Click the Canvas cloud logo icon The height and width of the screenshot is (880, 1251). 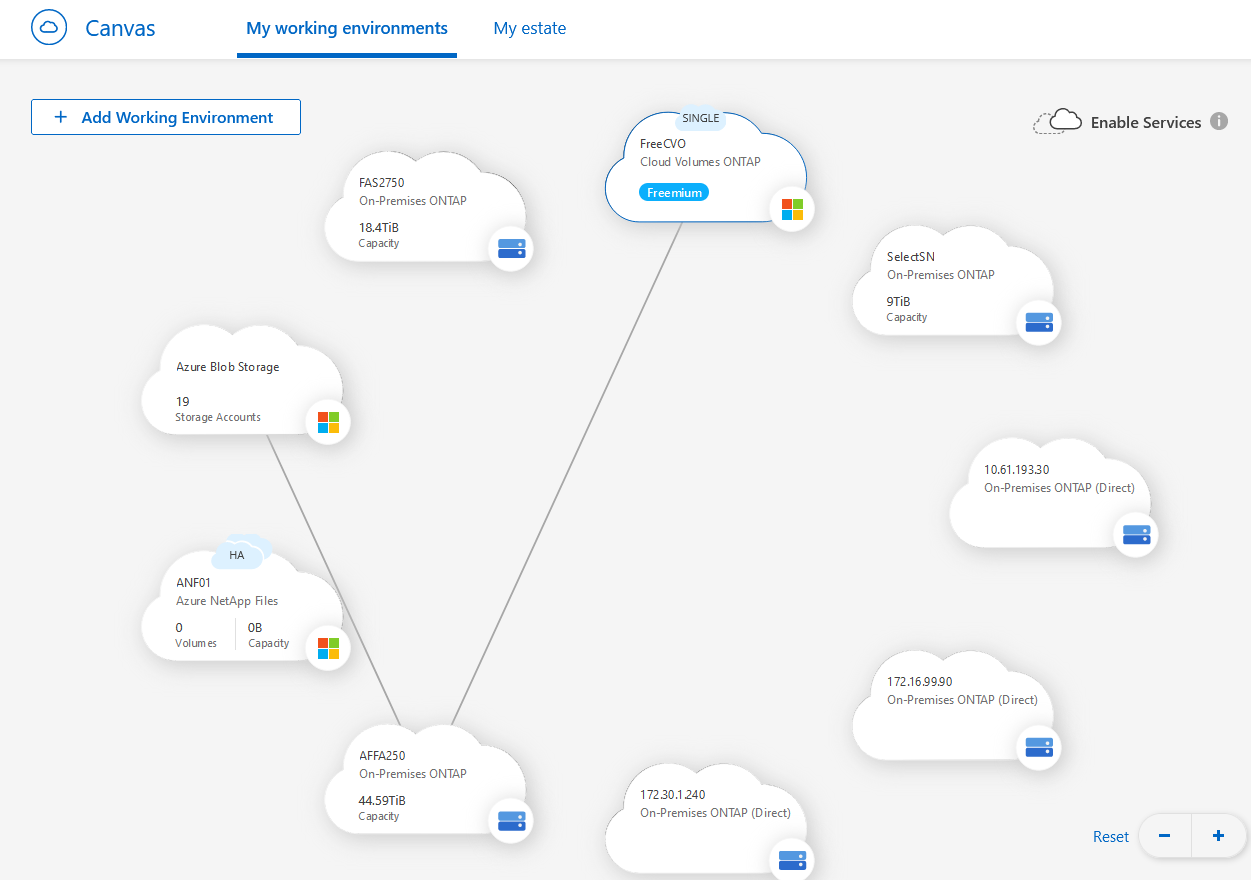coord(49,28)
